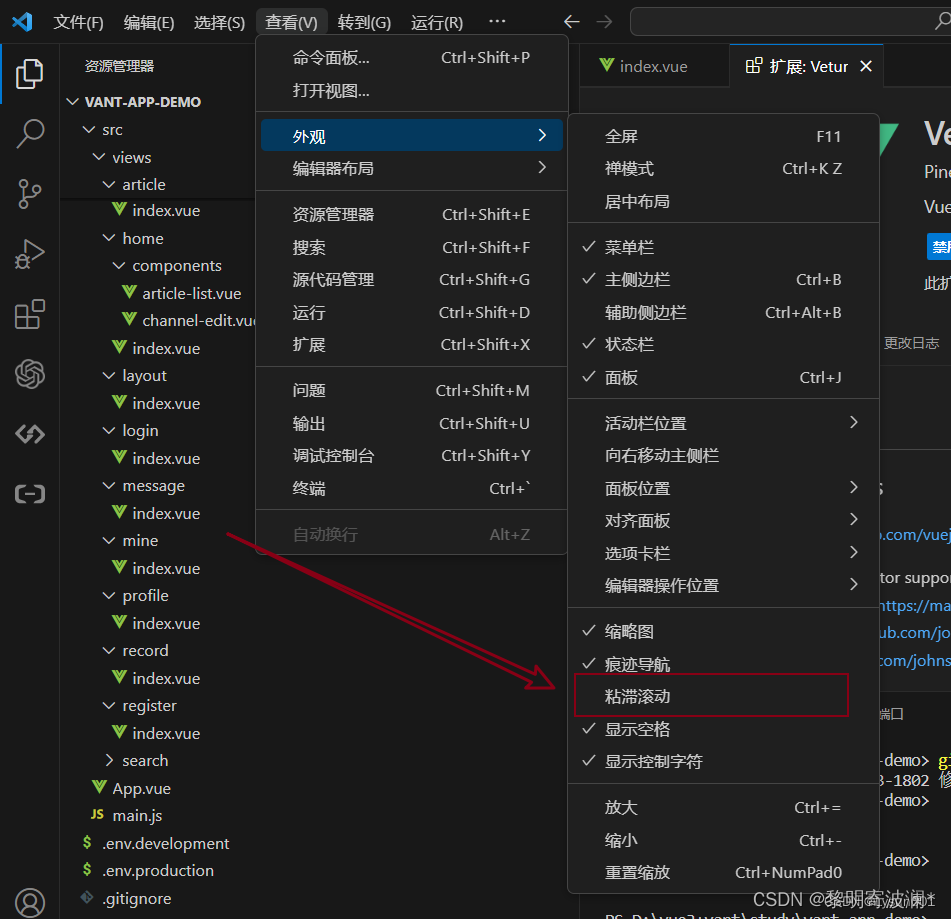The height and width of the screenshot is (919, 951).
Task: Open Source Control view icon
Action: coord(29,194)
